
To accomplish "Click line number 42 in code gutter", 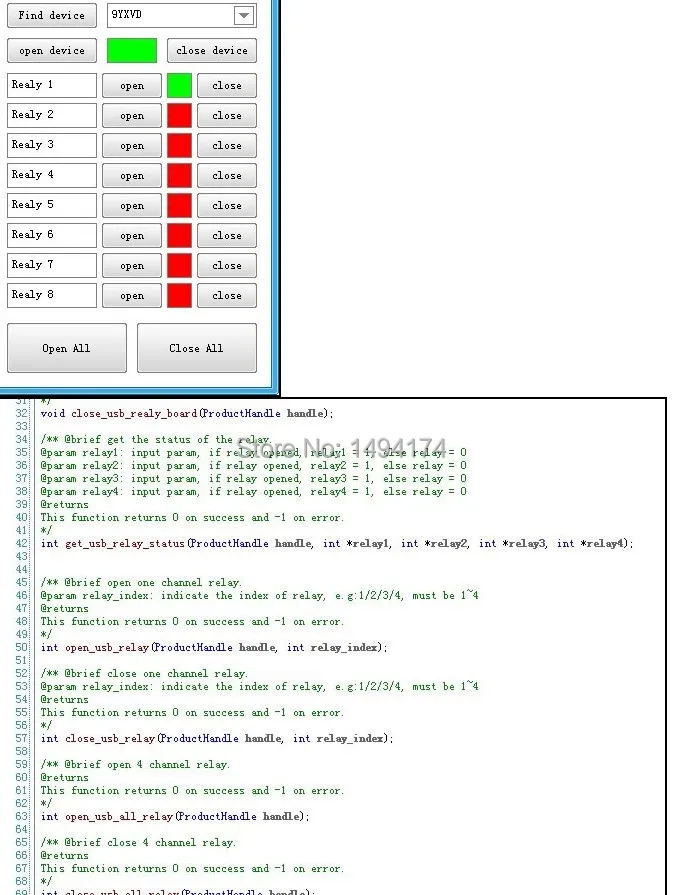I will [x=22, y=543].
